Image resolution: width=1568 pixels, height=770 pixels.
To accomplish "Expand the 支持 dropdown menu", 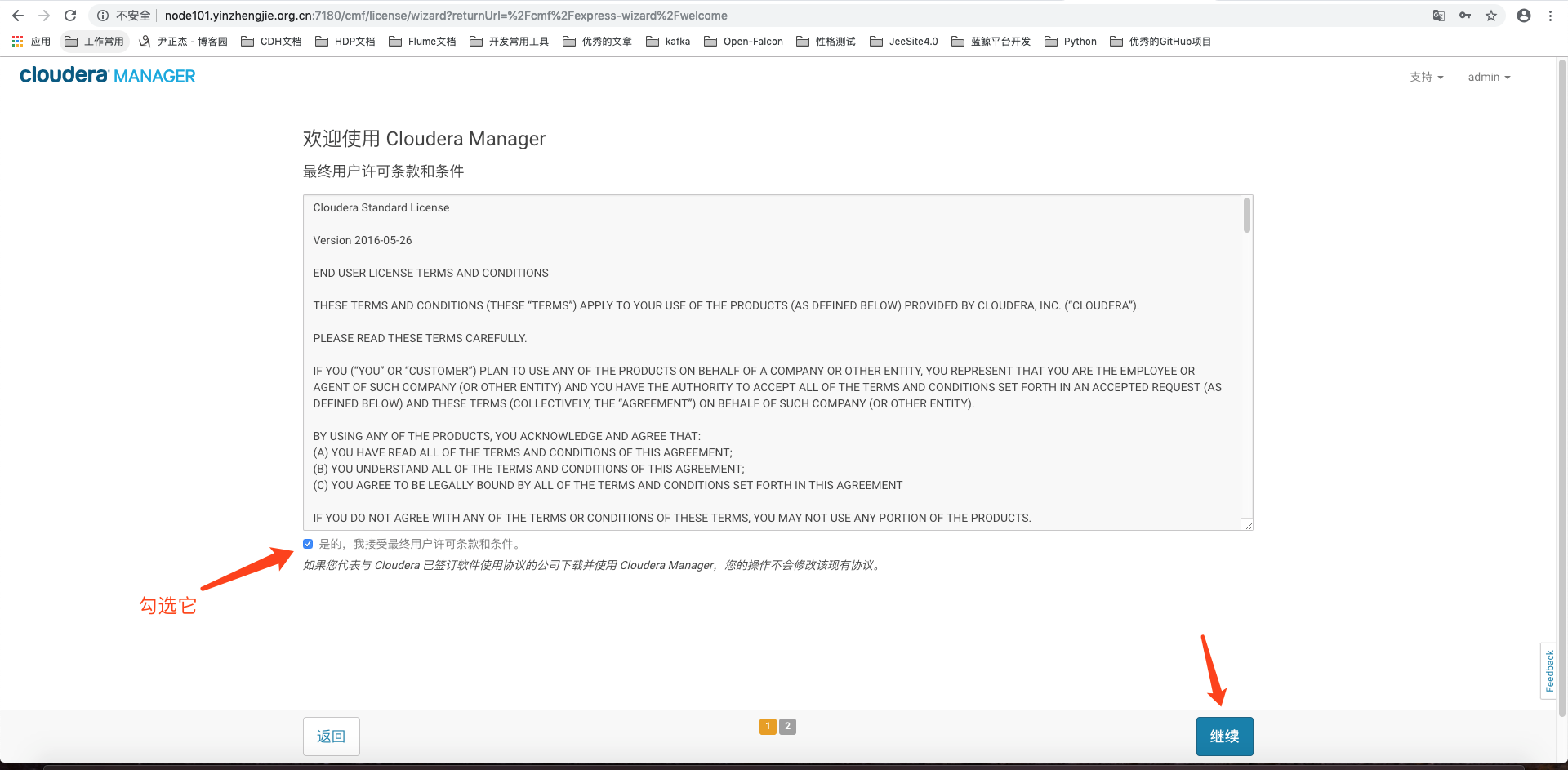I will point(1427,77).
